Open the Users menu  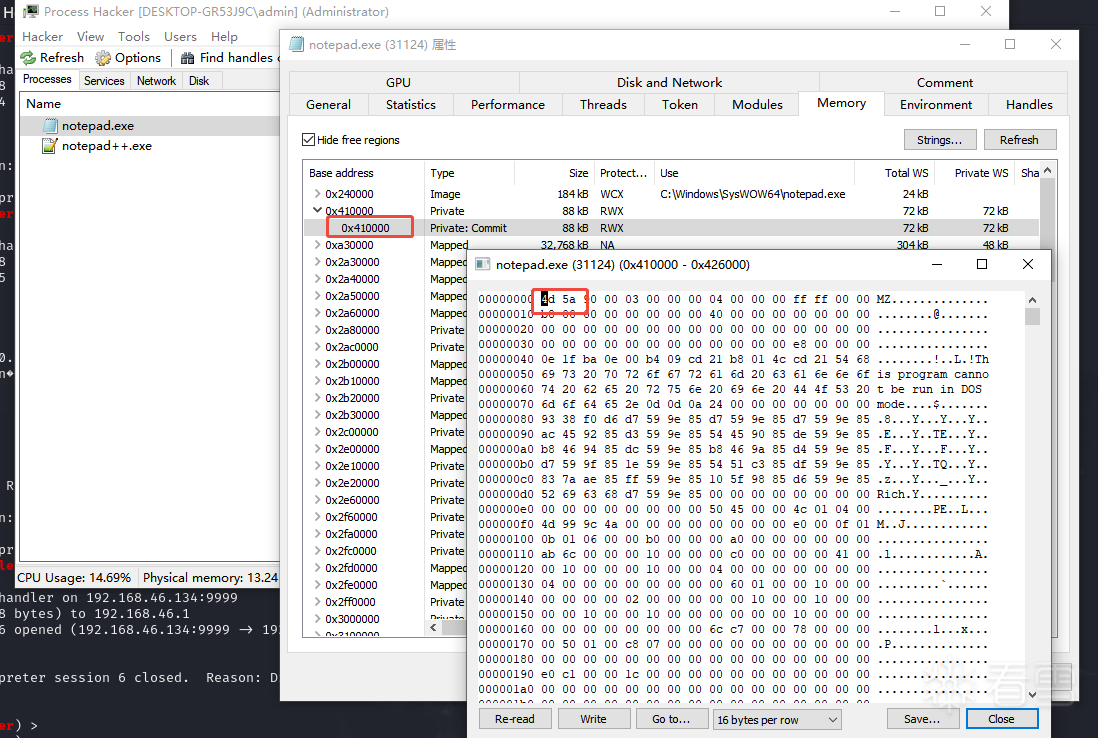pos(180,36)
